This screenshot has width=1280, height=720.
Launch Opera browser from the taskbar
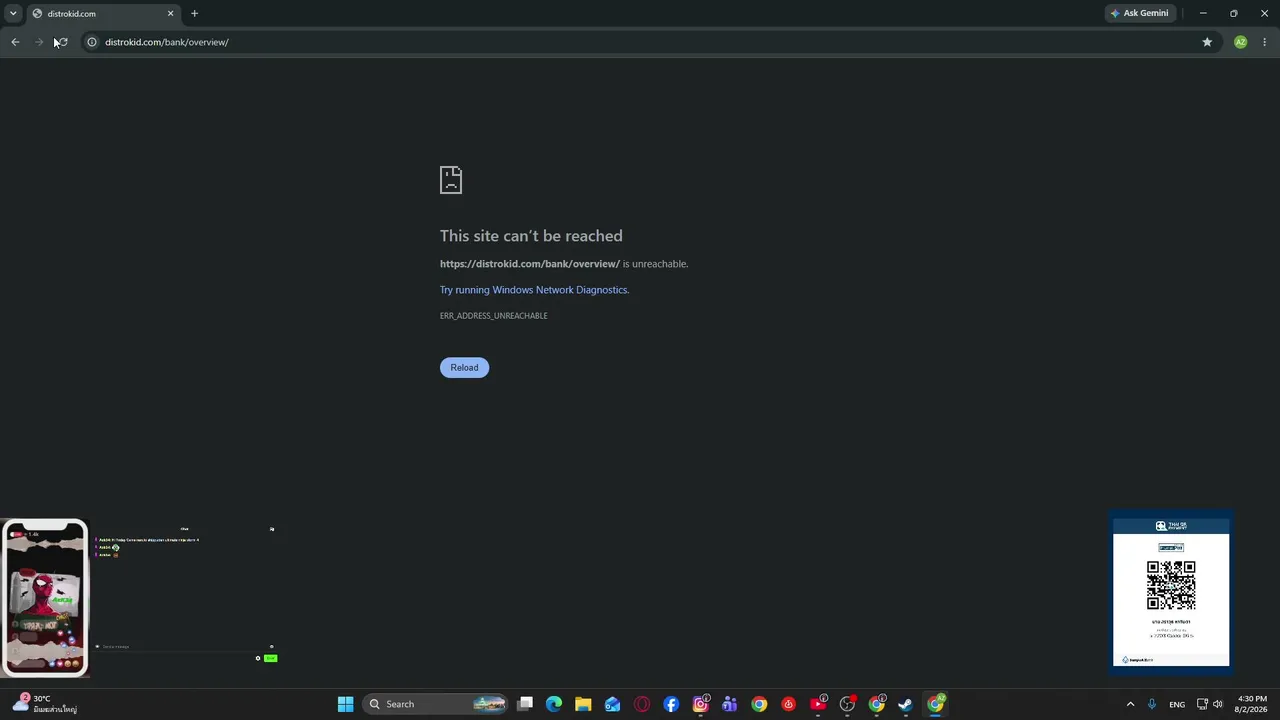[642, 704]
